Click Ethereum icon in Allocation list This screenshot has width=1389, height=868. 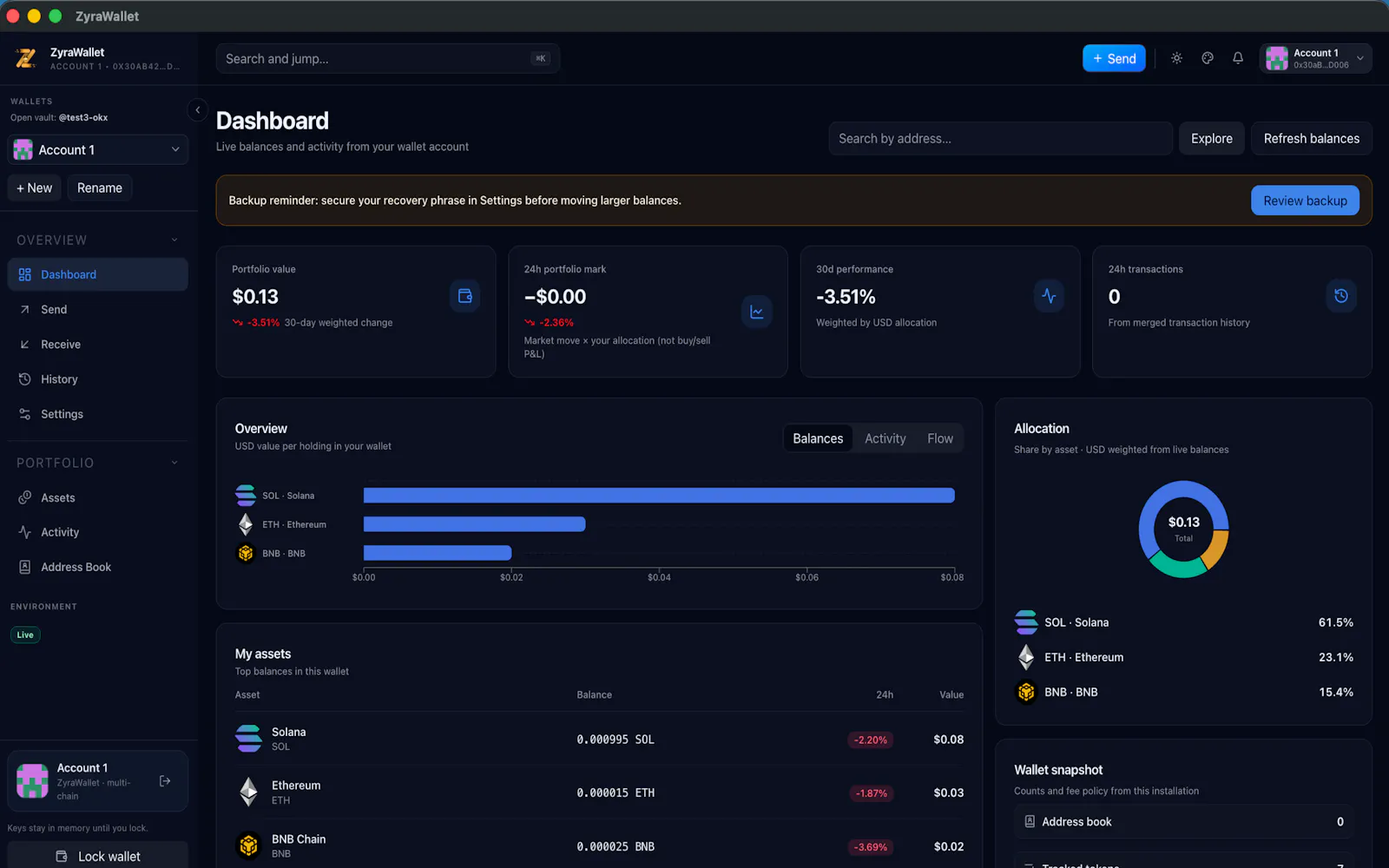(1026, 657)
